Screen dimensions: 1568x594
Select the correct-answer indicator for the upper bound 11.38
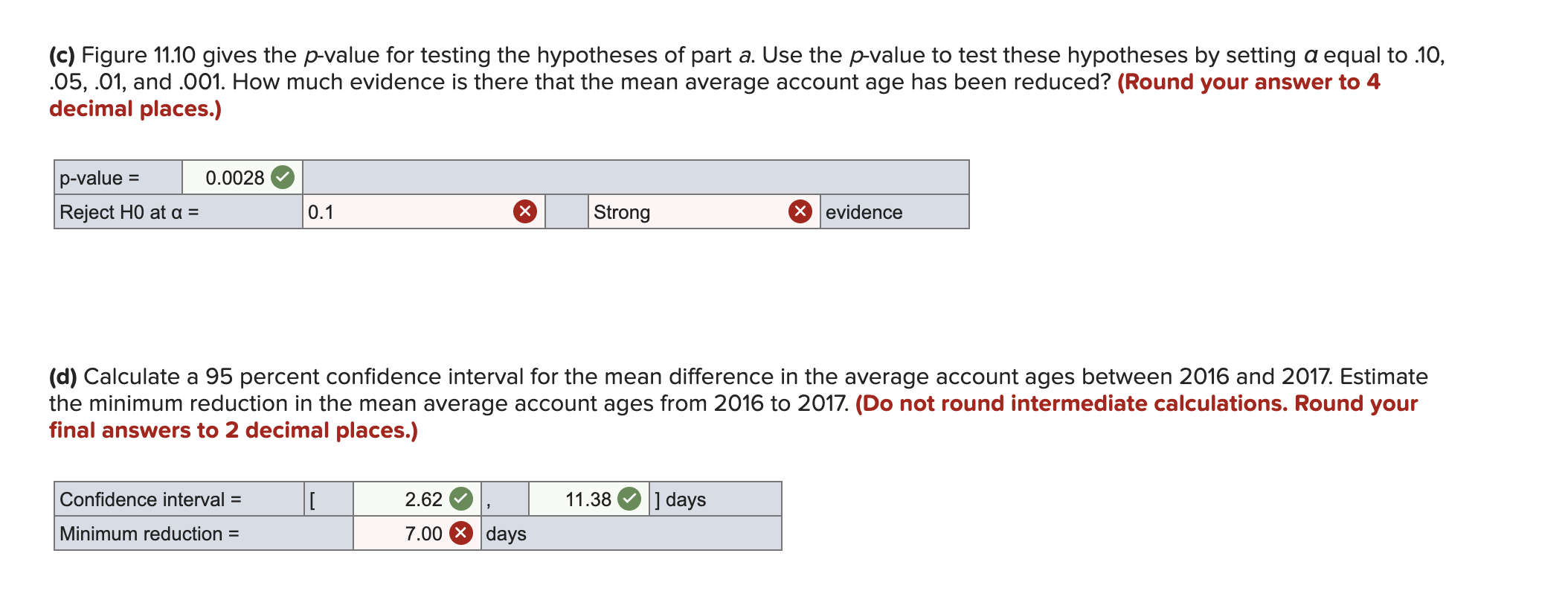[x=629, y=499]
